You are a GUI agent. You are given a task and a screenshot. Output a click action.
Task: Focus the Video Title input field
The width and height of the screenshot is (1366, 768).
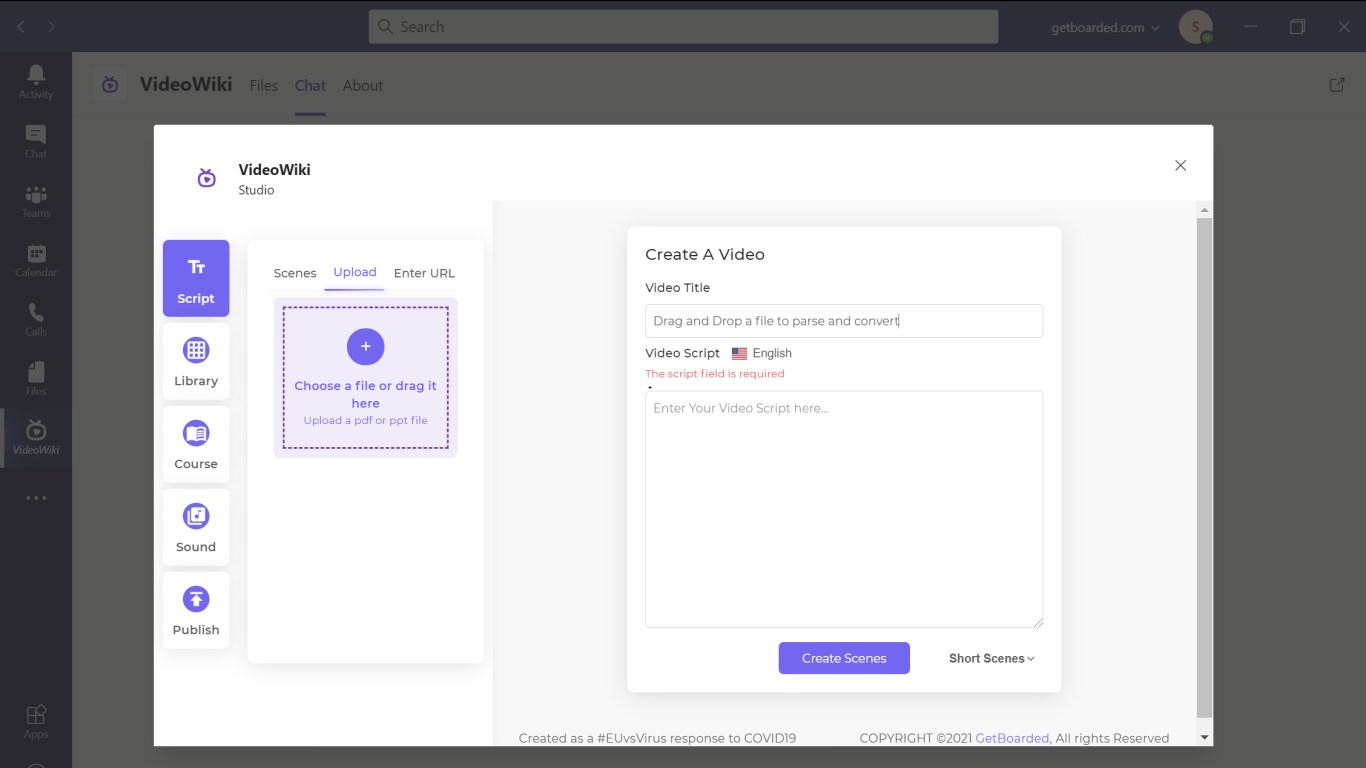[x=844, y=321]
